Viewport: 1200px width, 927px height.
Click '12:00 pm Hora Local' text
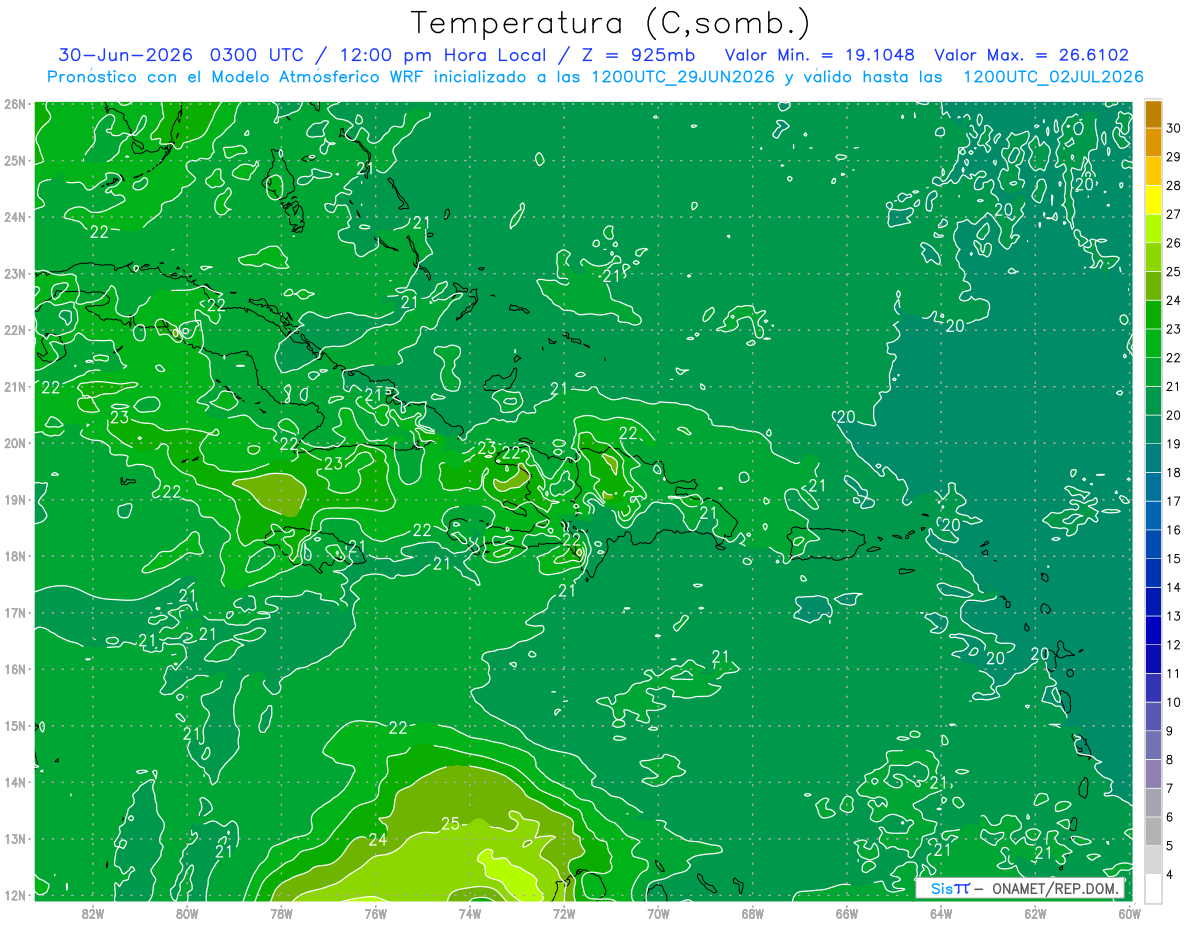click(441, 55)
